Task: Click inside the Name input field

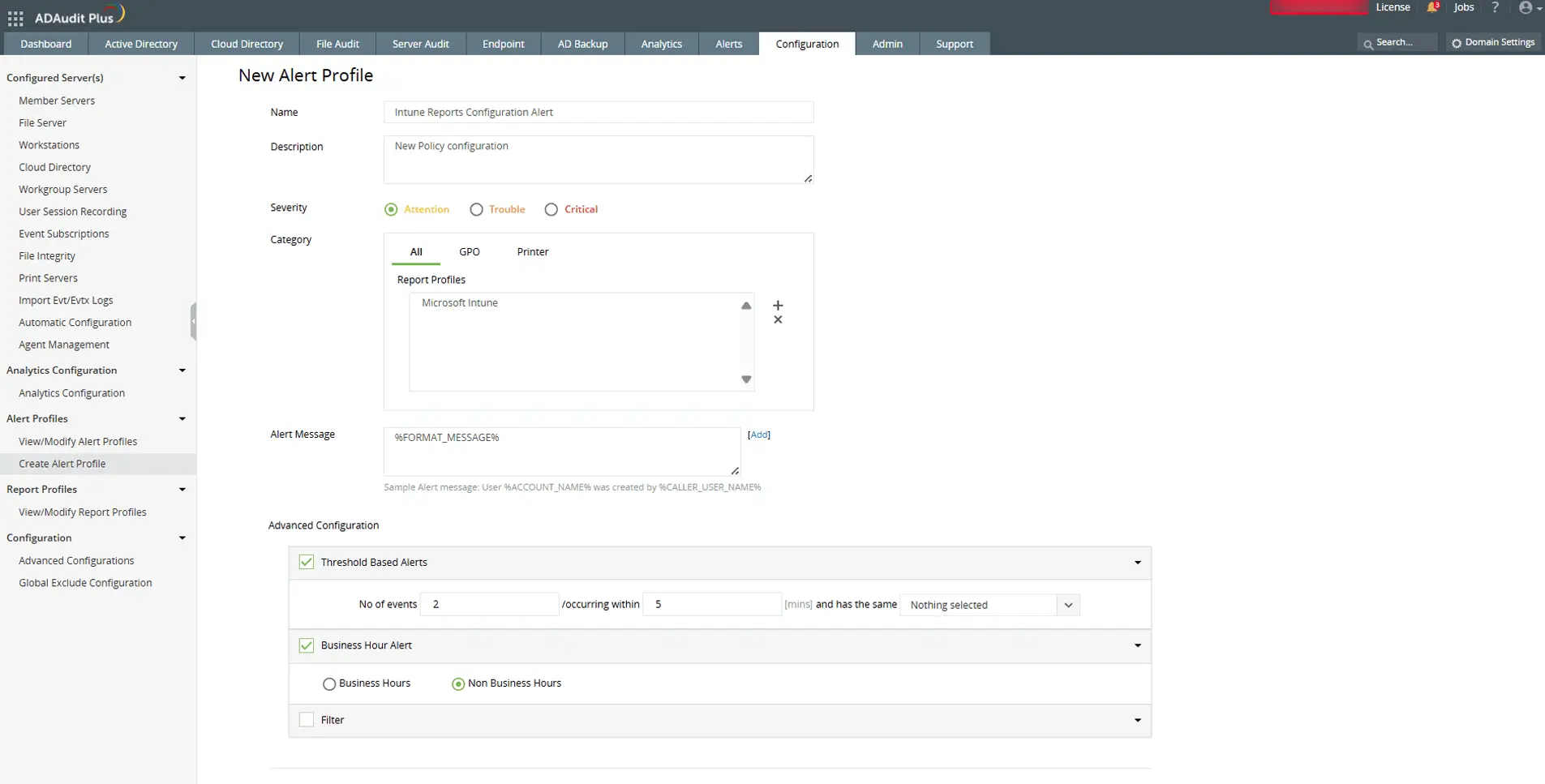Action: point(598,112)
